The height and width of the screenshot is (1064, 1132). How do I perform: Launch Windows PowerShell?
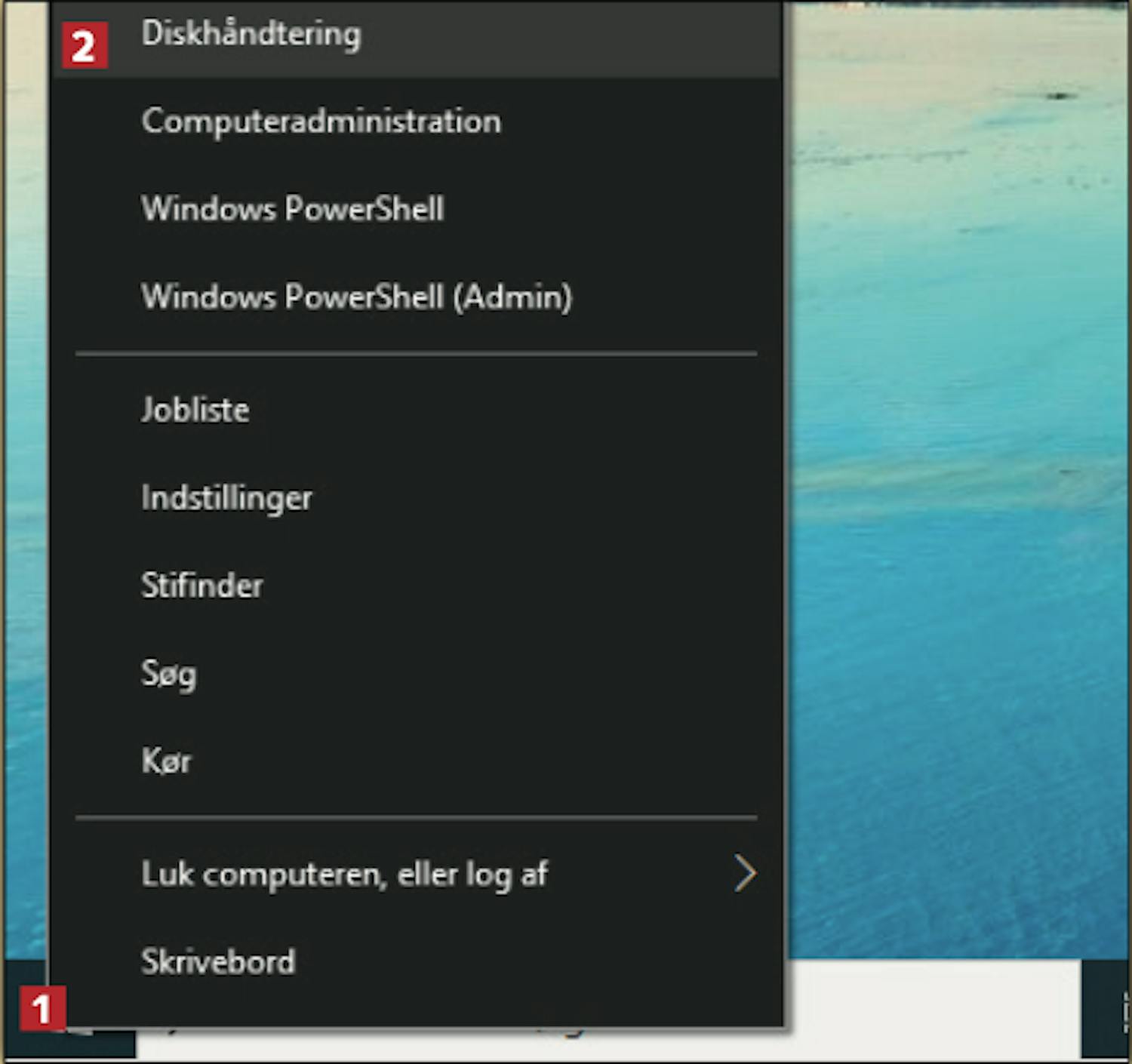click(x=417, y=209)
